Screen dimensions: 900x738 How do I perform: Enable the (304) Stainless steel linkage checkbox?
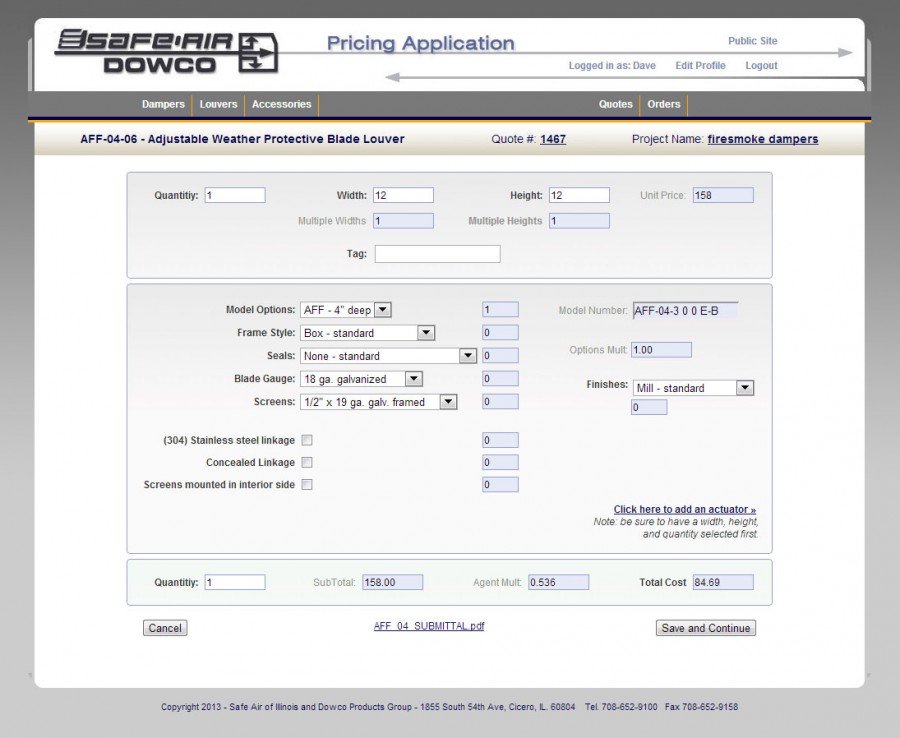pyautogui.click(x=307, y=440)
